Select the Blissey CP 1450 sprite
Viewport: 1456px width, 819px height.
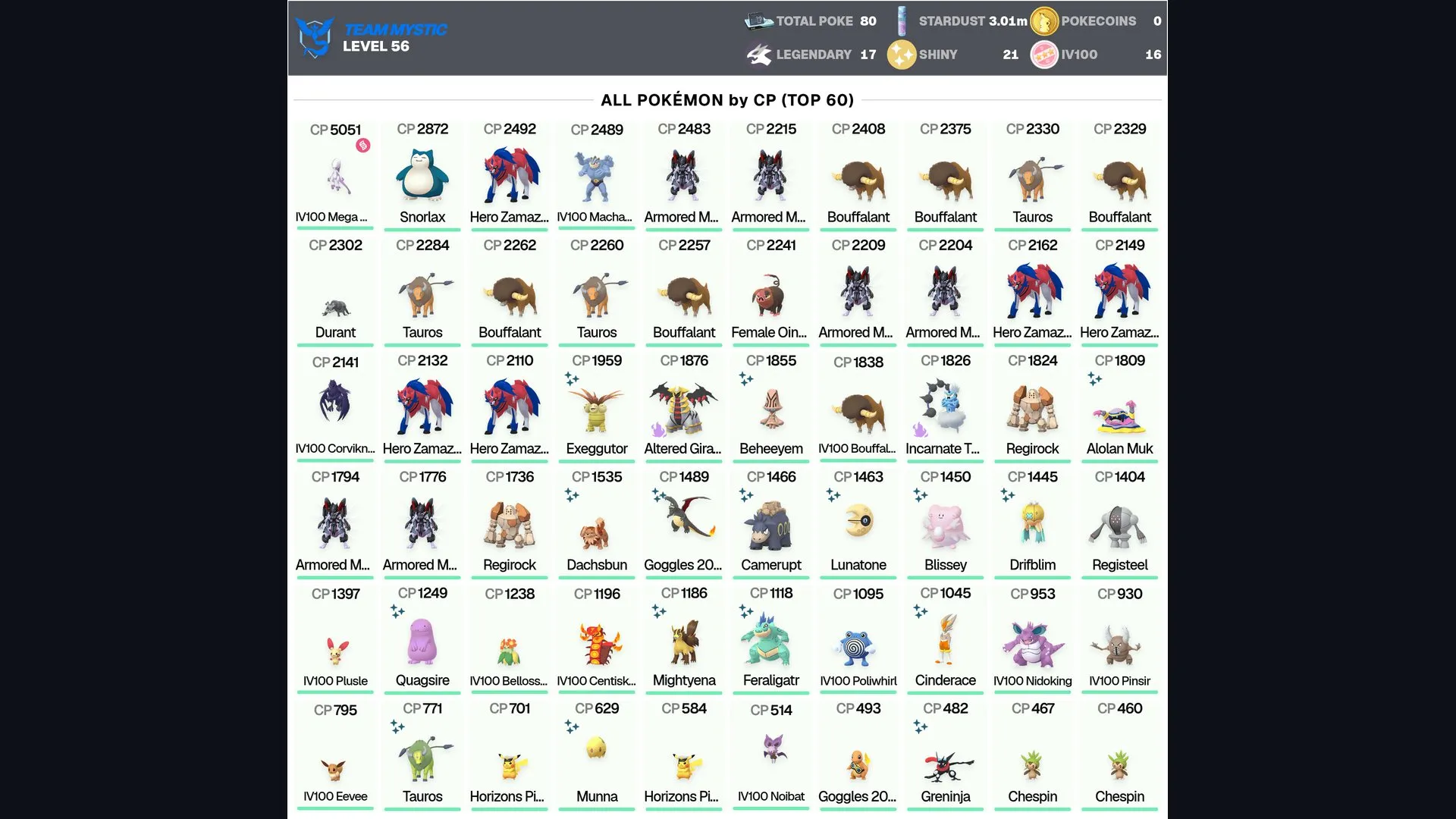pos(944,526)
